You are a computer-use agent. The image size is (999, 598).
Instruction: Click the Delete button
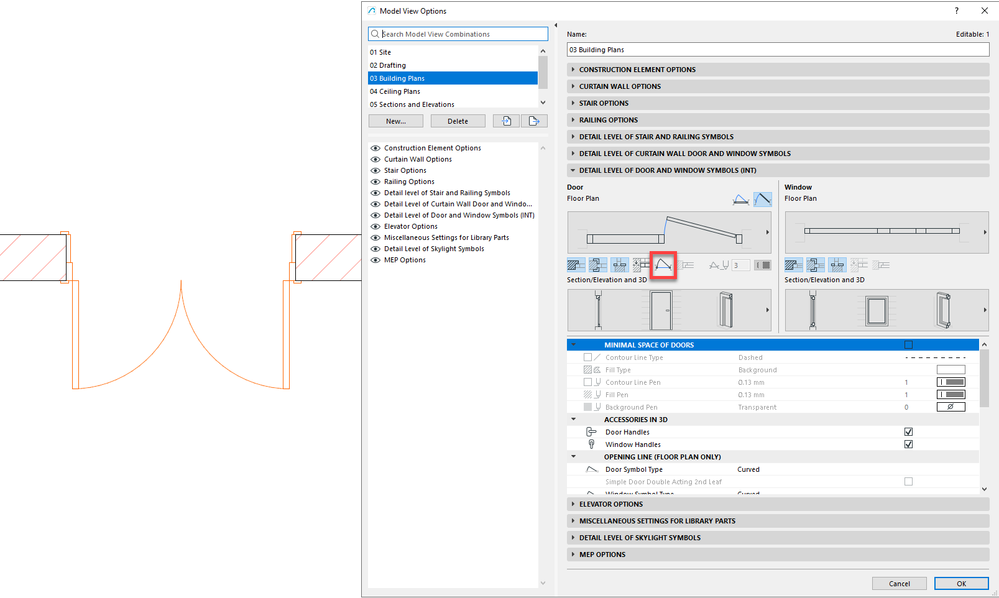click(457, 121)
